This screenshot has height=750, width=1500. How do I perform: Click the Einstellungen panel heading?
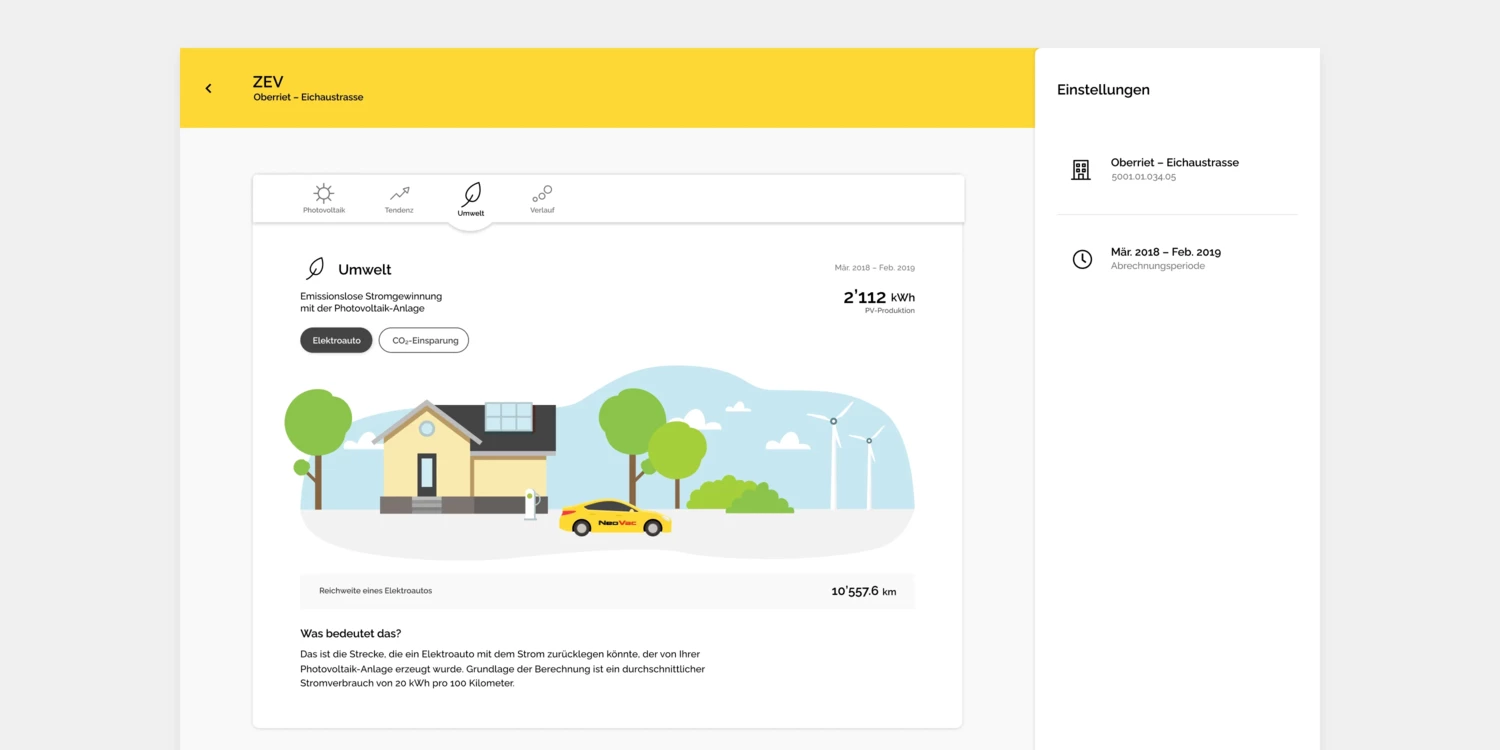click(1103, 90)
